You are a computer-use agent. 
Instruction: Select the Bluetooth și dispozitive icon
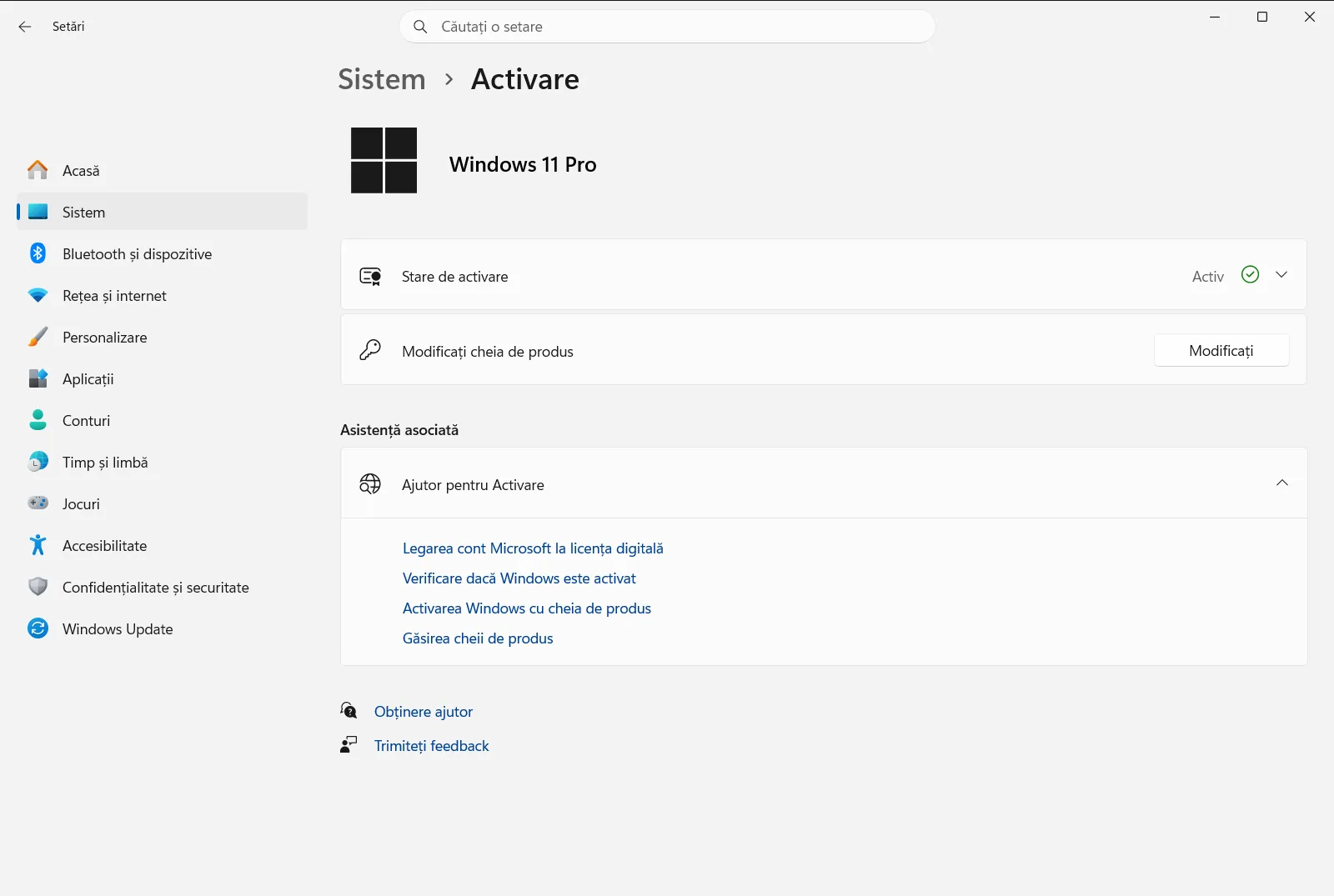coord(38,253)
